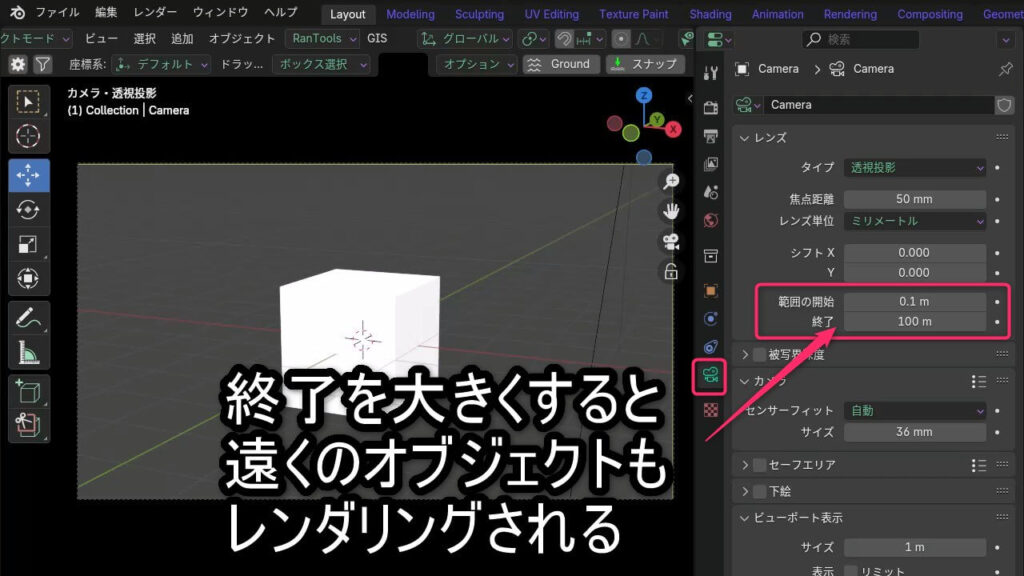This screenshot has height=576, width=1024.
Task: Select the Add Cube tool
Action: pyautogui.click(x=28, y=392)
